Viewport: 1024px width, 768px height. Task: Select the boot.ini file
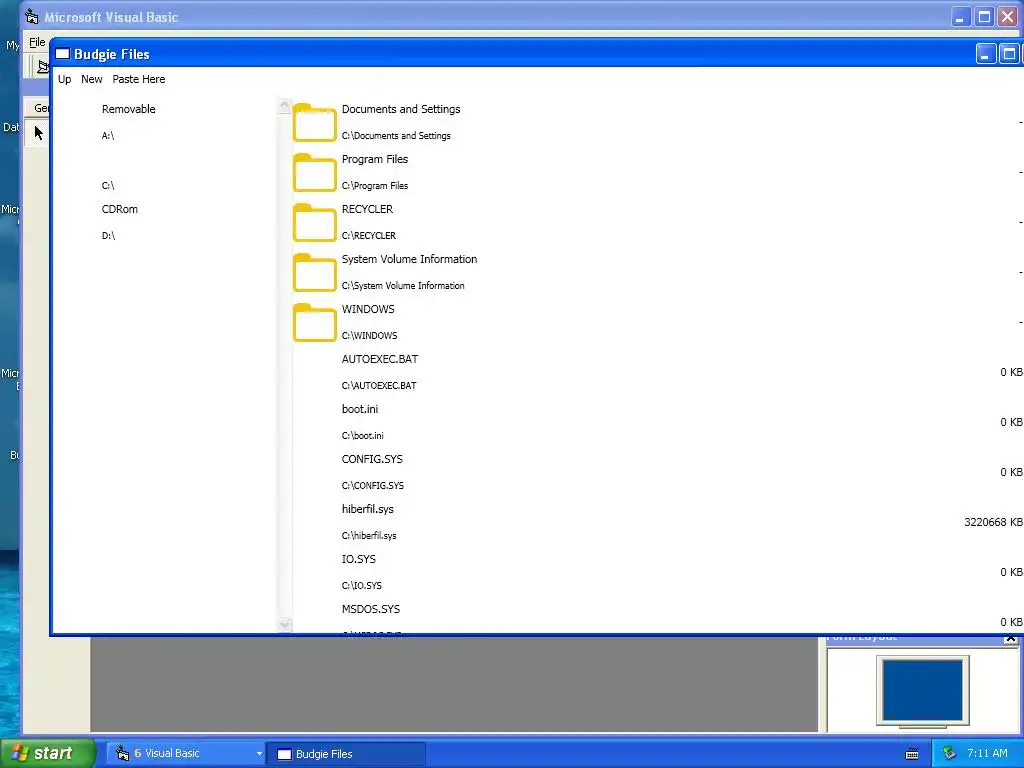360,409
